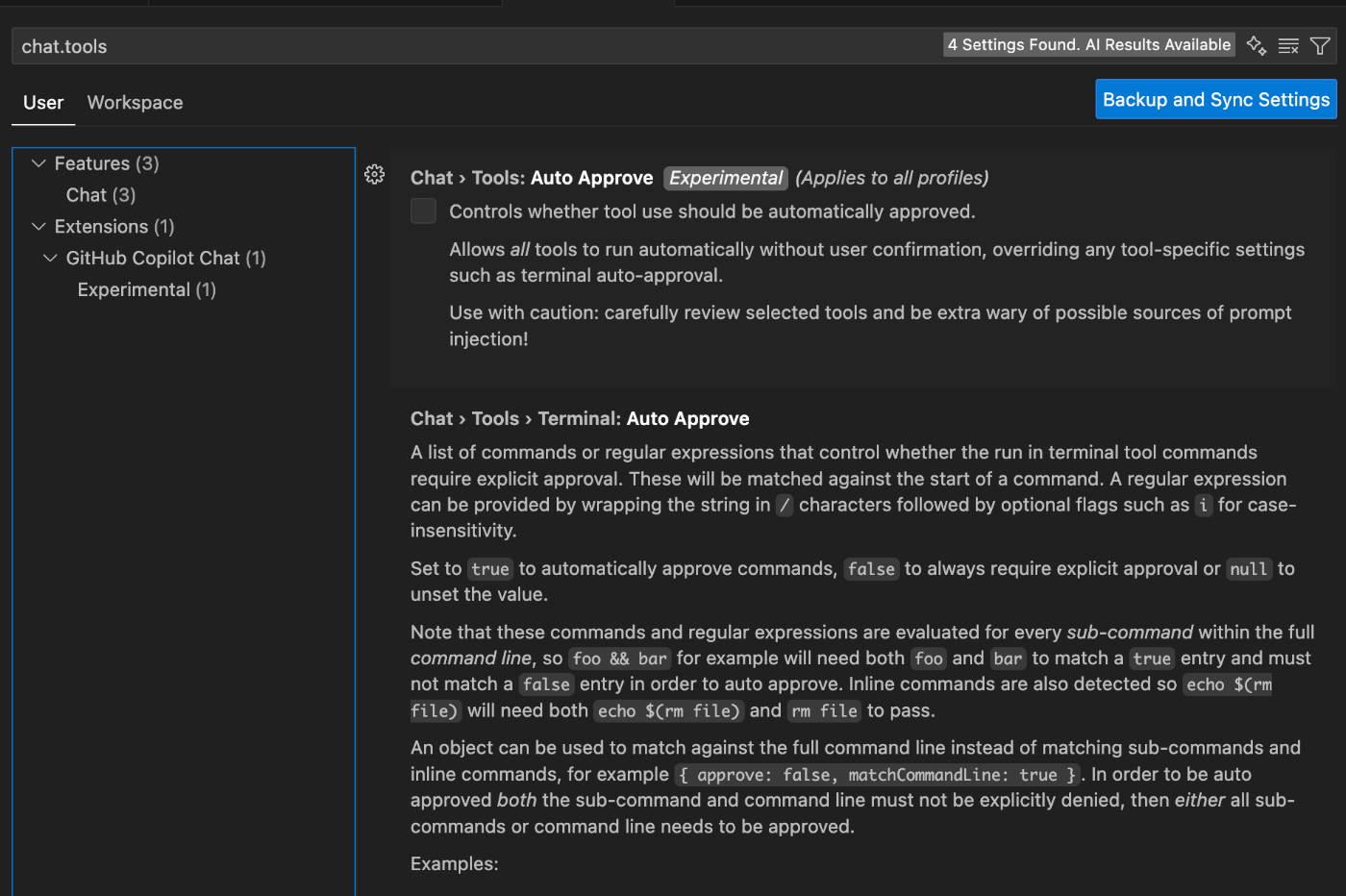Click the Examples: label text

tap(455, 863)
